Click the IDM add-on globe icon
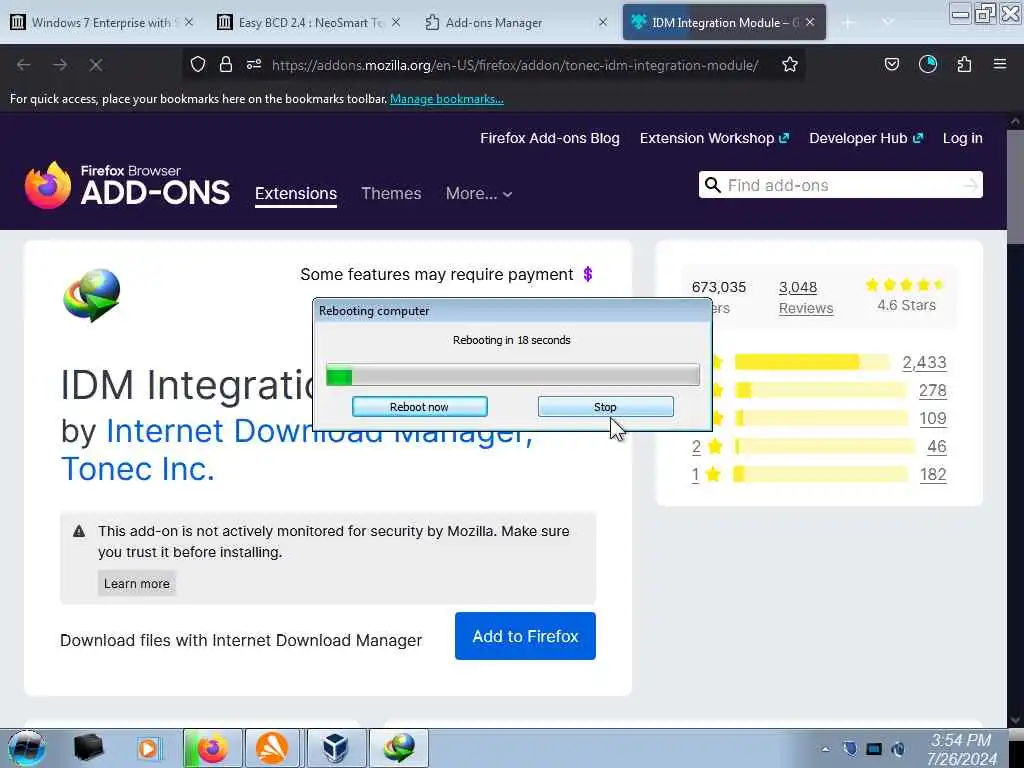Image resolution: width=1024 pixels, height=768 pixels. 92,295
